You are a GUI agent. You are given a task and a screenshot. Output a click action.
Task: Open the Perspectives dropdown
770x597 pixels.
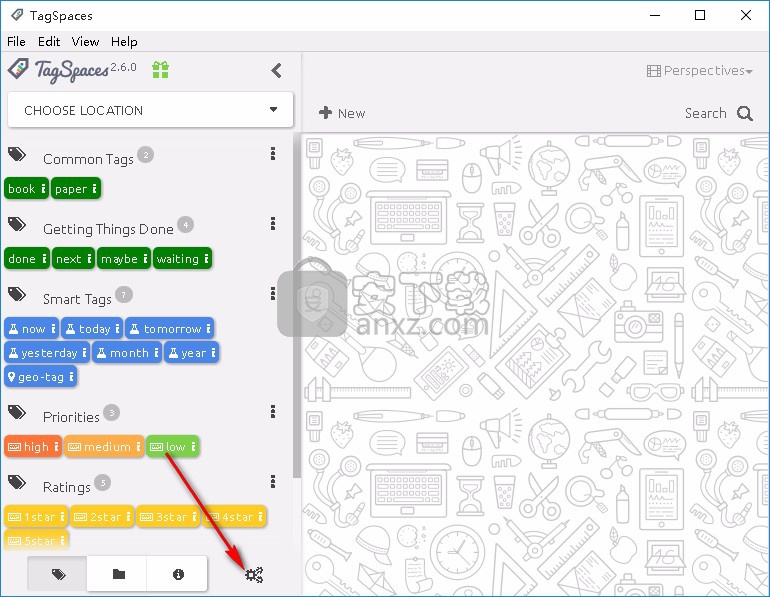pyautogui.click(x=699, y=71)
